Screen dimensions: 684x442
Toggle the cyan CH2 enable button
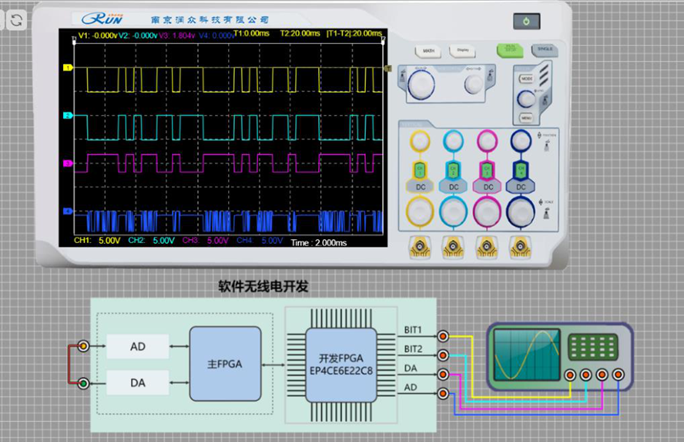[453, 171]
